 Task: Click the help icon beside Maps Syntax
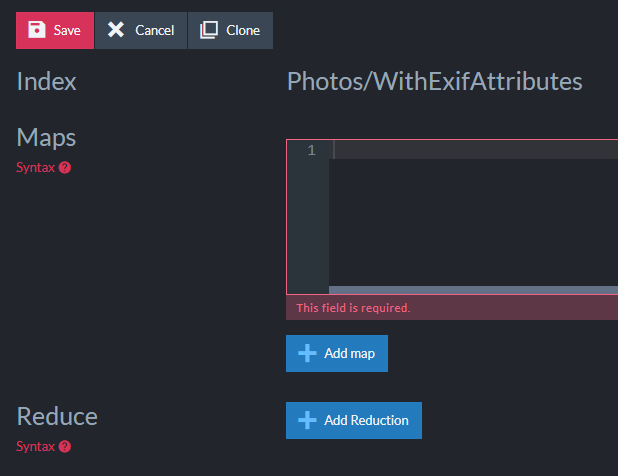[65, 168]
